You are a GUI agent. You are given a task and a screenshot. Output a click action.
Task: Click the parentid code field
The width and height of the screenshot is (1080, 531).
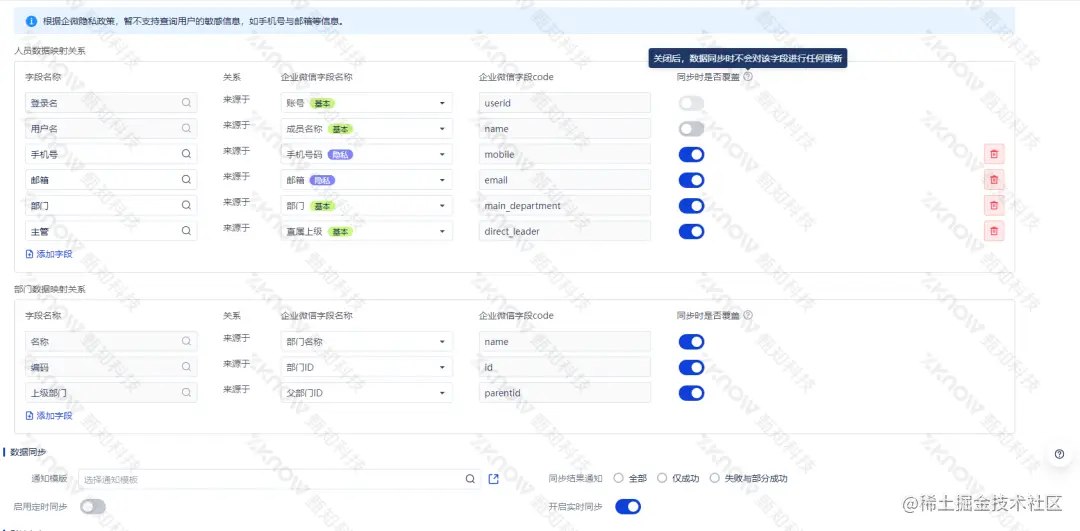[x=565, y=393]
